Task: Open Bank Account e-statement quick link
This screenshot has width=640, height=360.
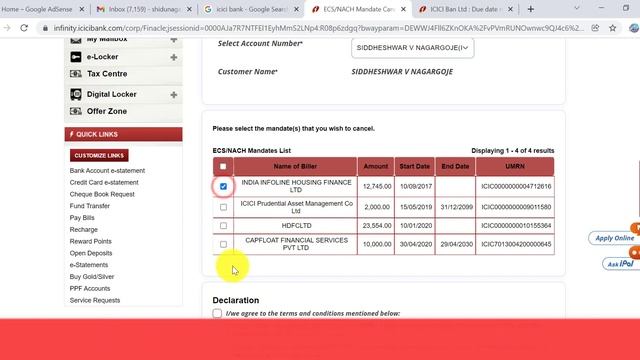Action: click(x=107, y=171)
